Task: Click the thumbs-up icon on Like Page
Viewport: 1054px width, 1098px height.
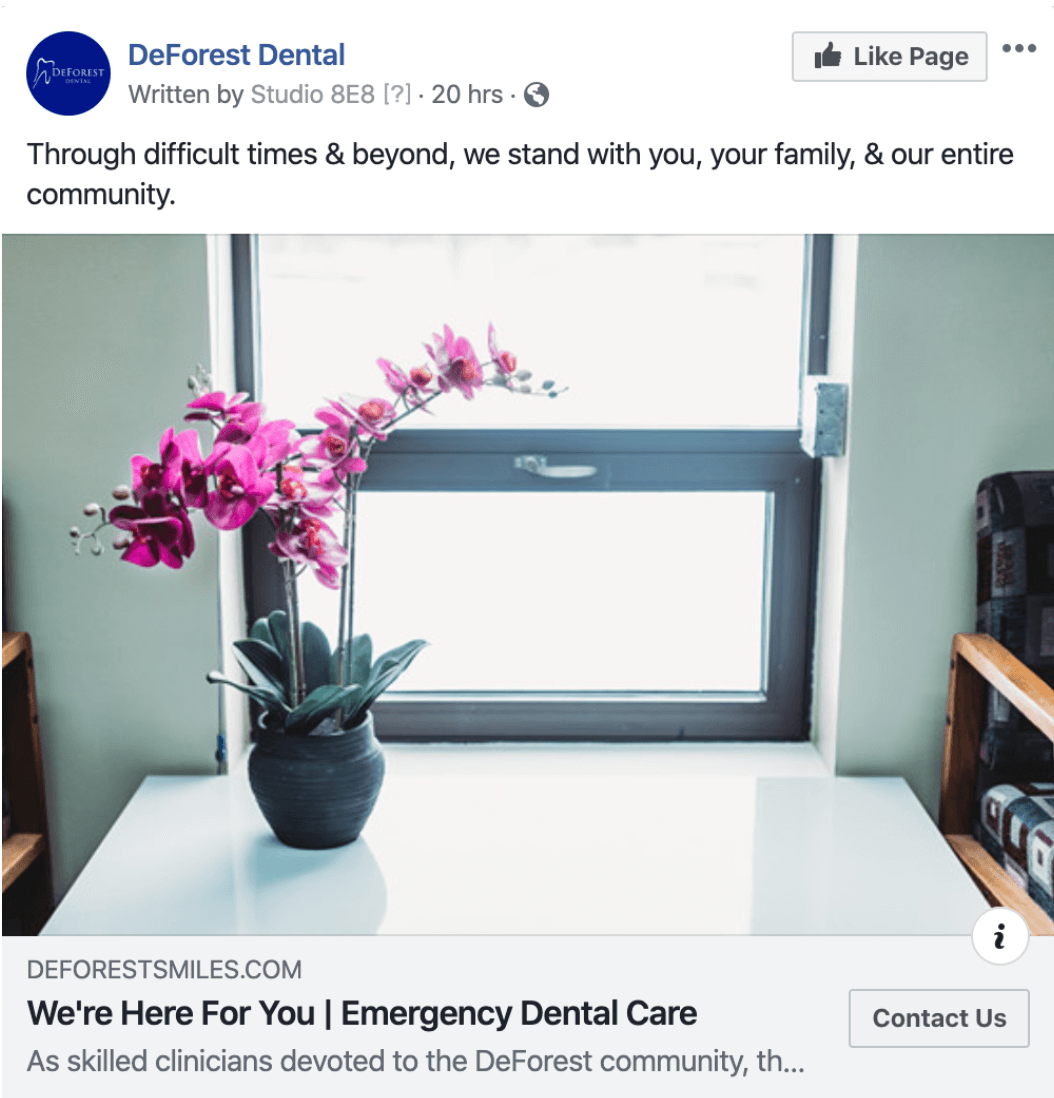Action: 828,56
